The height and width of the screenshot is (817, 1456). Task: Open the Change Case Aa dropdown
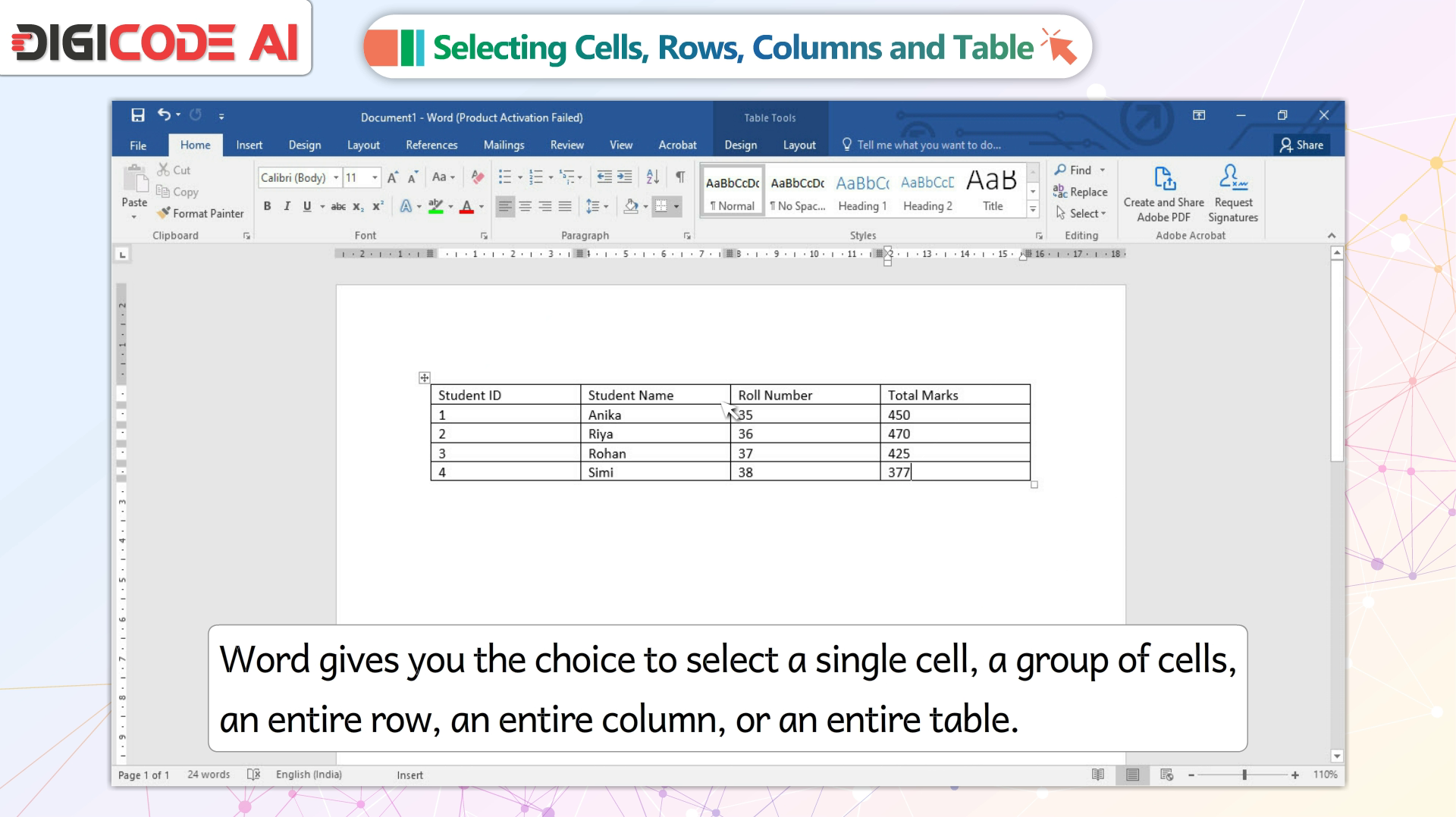[x=444, y=177]
